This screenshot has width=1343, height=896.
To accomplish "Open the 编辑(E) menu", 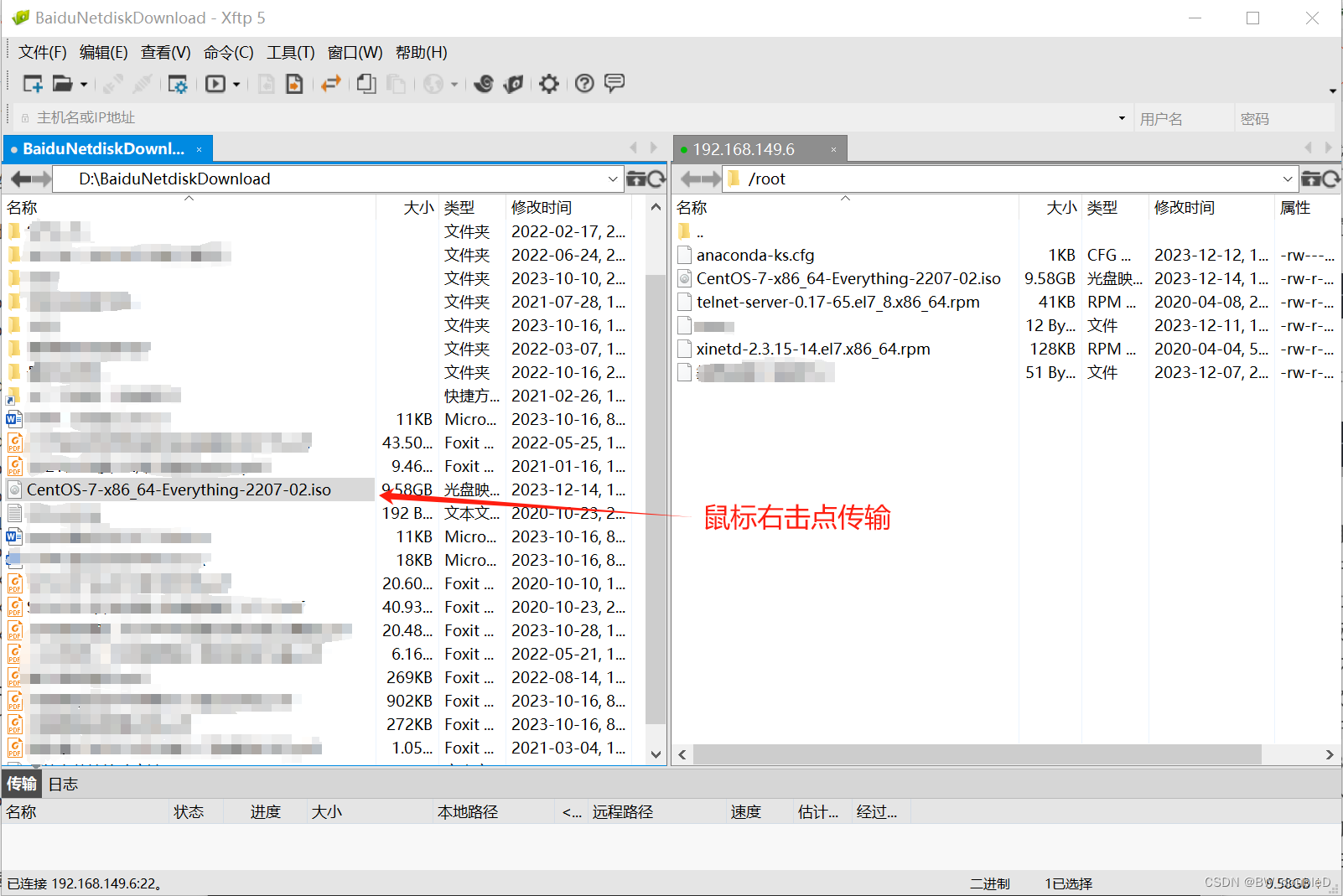I will (104, 52).
